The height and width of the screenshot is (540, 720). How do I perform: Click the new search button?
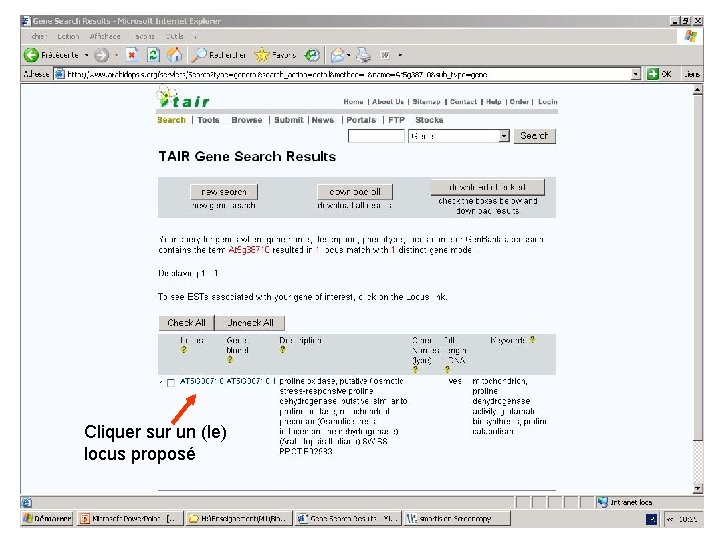tap(224, 192)
